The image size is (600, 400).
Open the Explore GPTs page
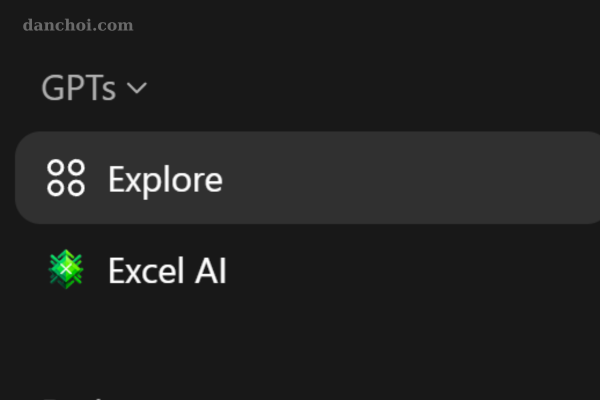165,179
